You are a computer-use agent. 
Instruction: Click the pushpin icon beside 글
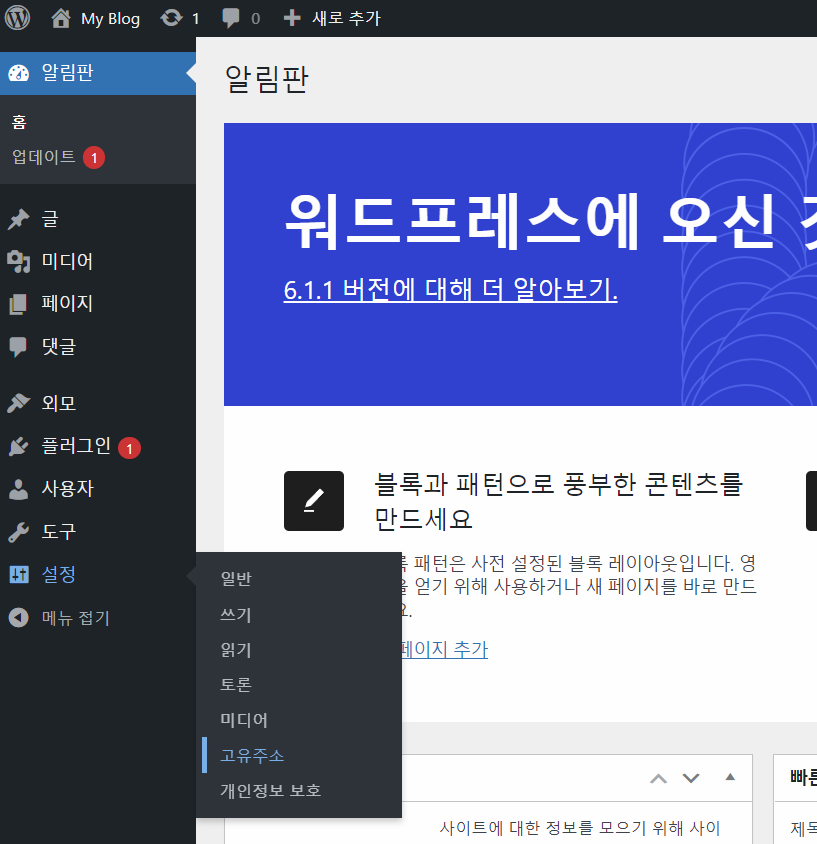tap(18, 219)
